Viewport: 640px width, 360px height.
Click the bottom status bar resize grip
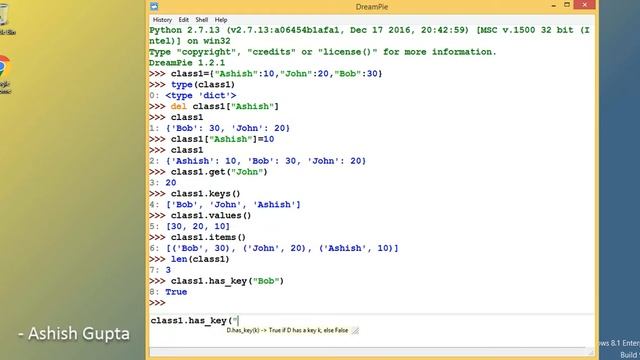point(590,351)
